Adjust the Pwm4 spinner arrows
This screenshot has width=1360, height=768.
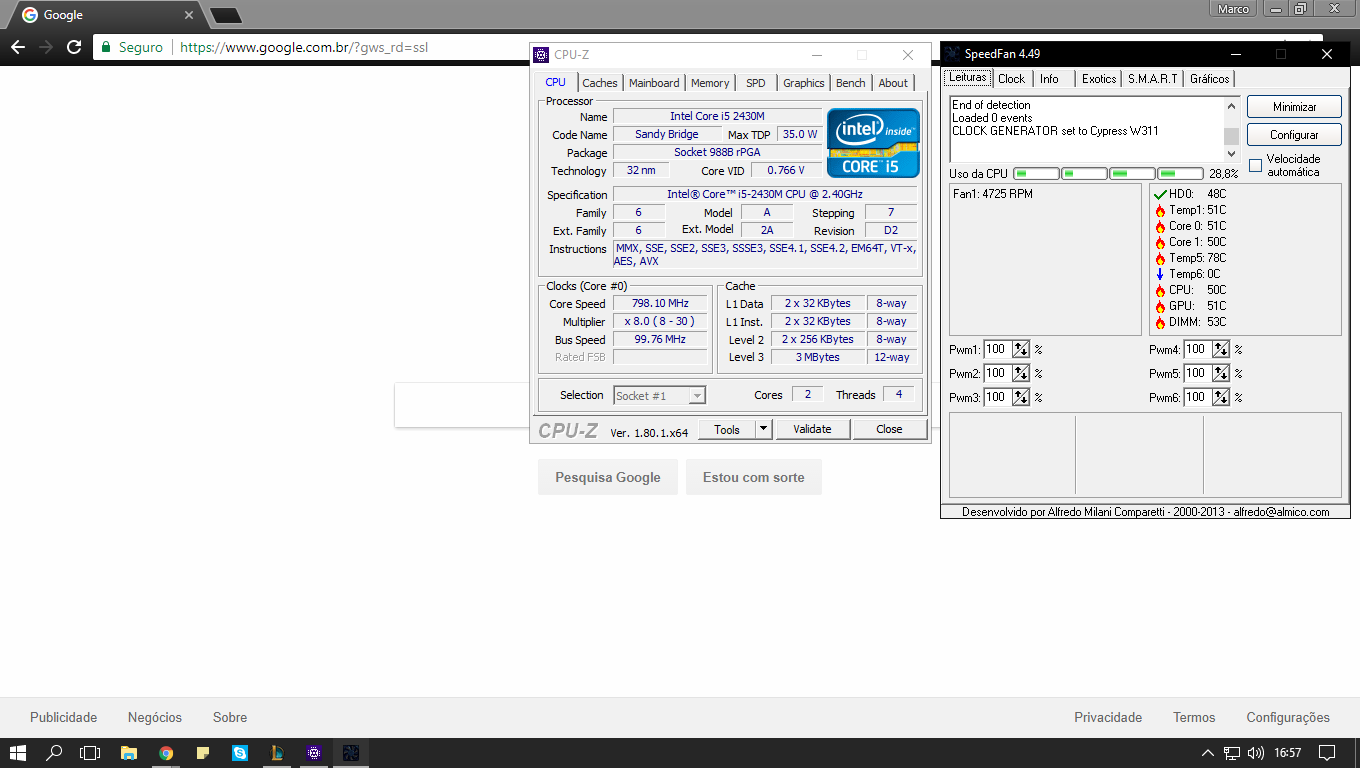[x=1222, y=349]
